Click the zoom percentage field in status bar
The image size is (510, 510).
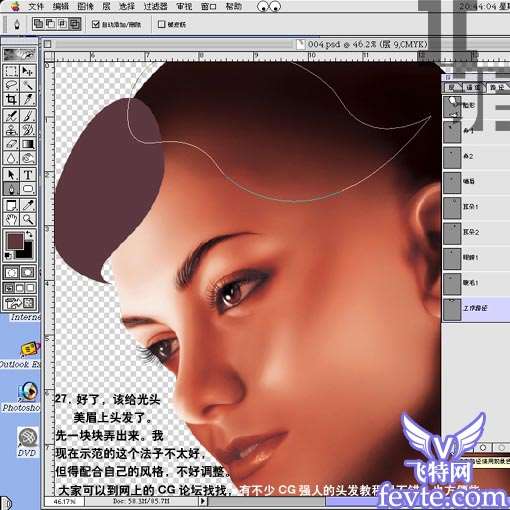[64, 501]
